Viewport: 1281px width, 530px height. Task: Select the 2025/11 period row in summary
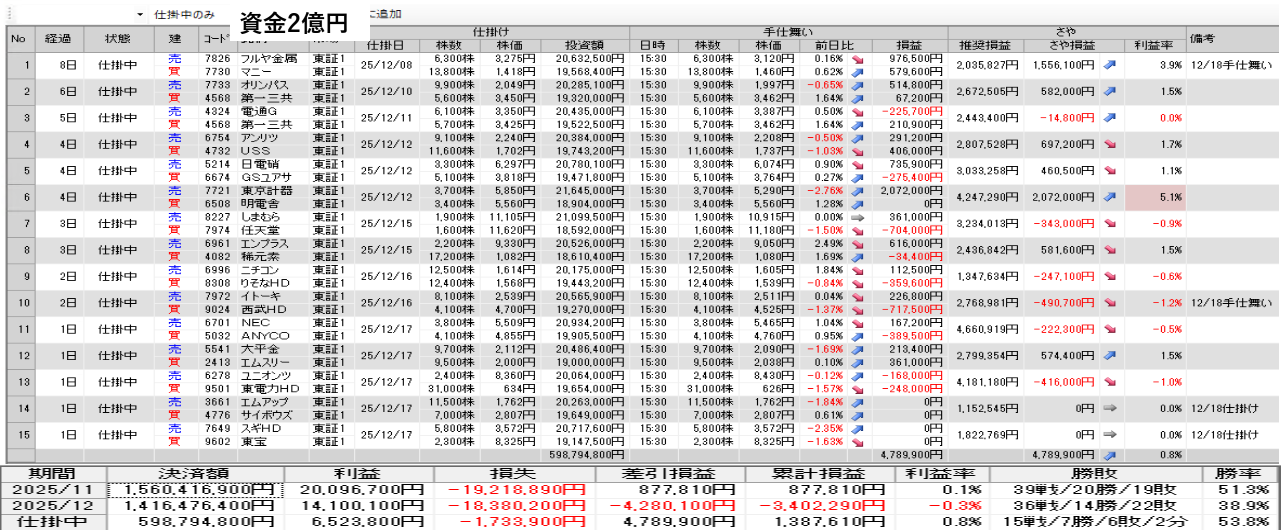tap(52, 489)
